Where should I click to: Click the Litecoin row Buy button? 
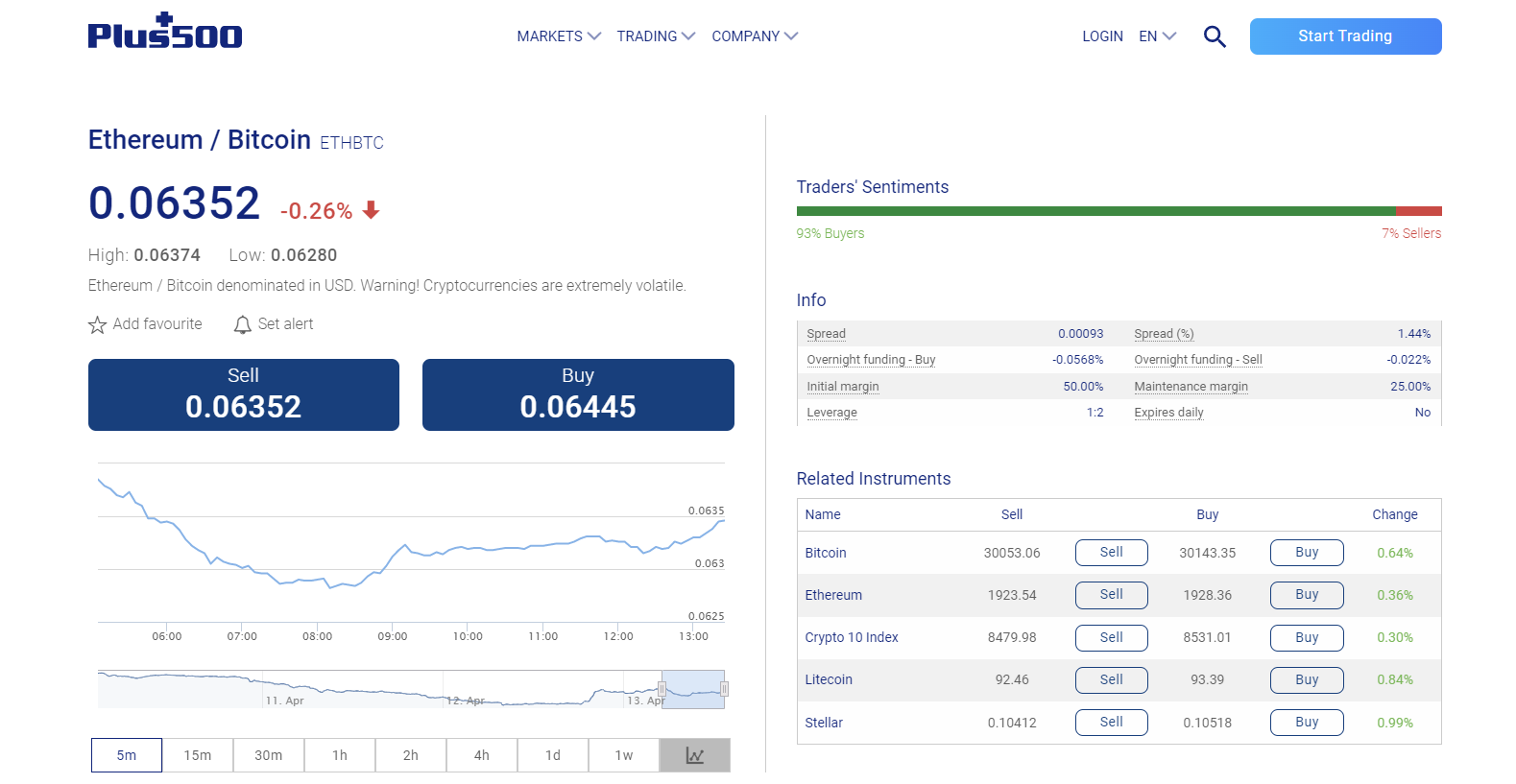tap(1307, 680)
